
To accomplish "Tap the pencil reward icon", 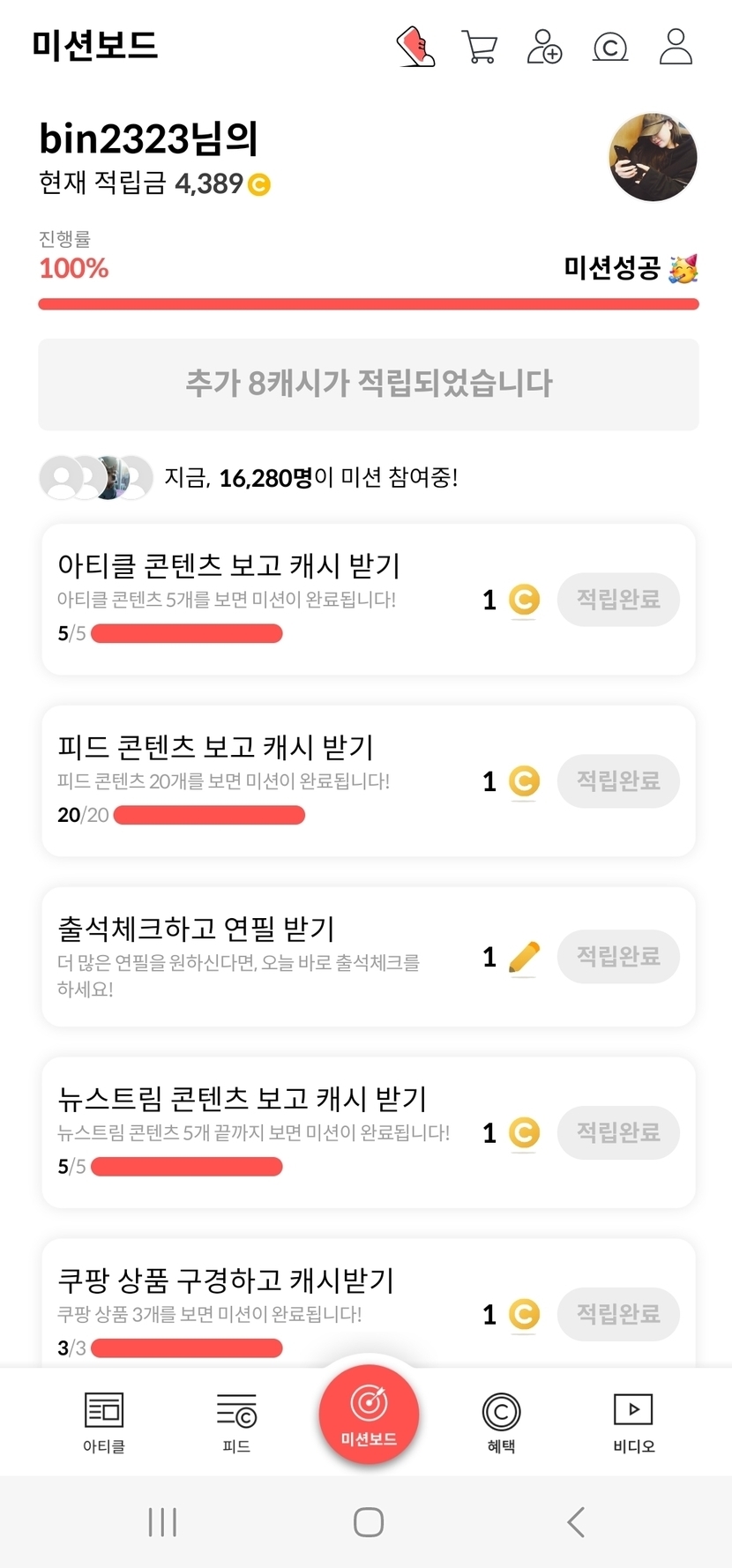I will (x=524, y=957).
